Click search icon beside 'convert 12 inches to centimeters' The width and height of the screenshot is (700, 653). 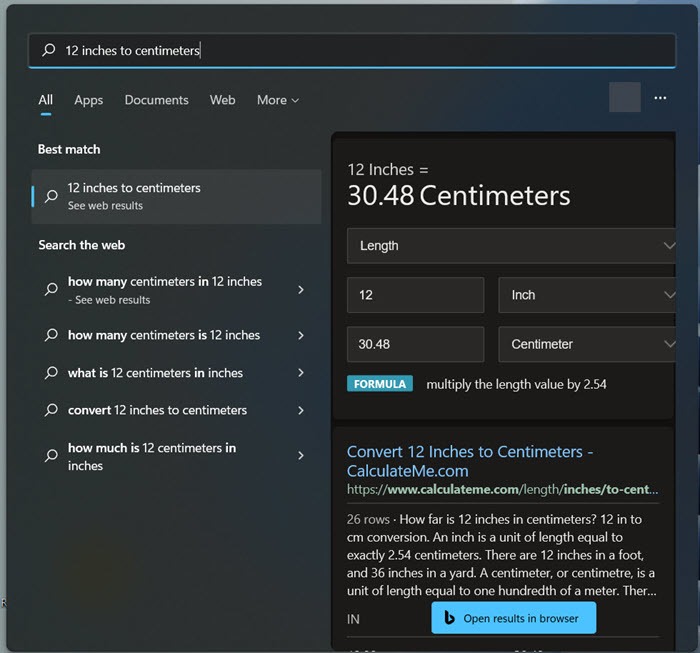[x=52, y=410]
